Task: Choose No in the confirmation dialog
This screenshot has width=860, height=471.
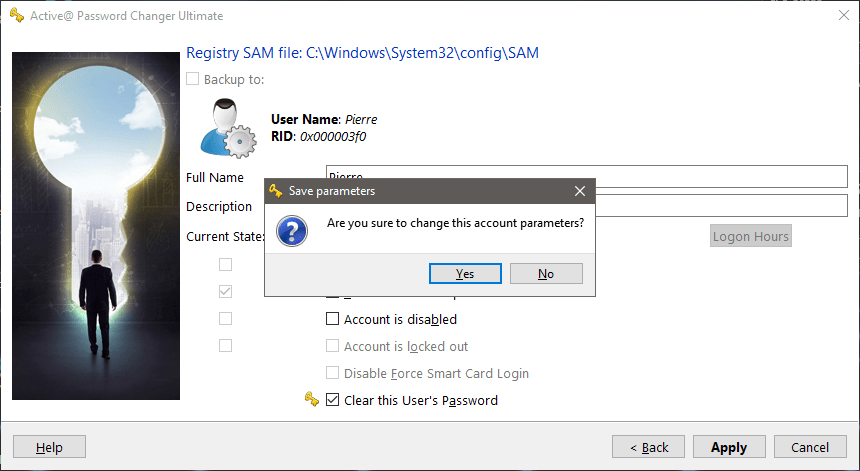Action: click(546, 274)
